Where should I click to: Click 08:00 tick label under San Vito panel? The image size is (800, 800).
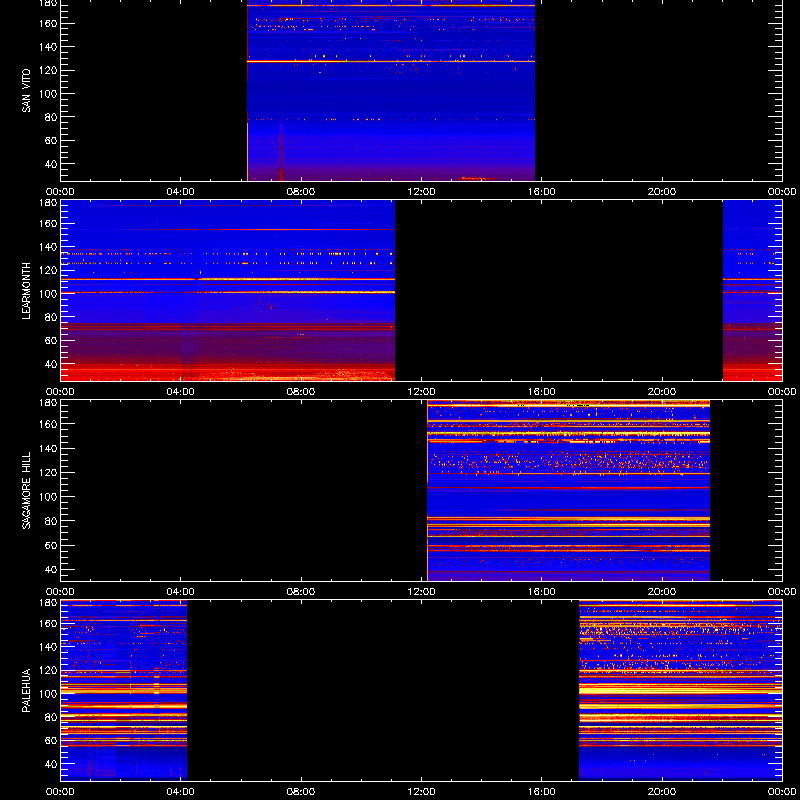tap(301, 192)
